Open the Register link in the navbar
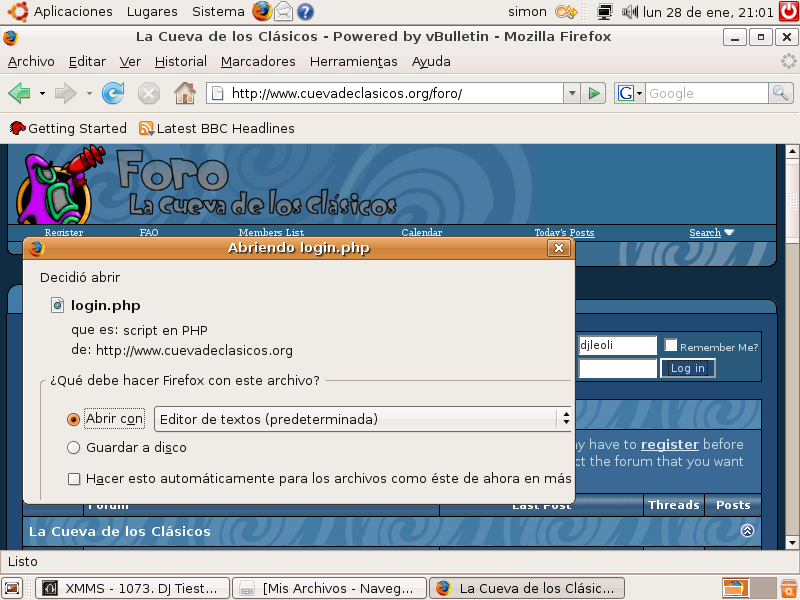This screenshot has width=800, height=600. point(64,233)
